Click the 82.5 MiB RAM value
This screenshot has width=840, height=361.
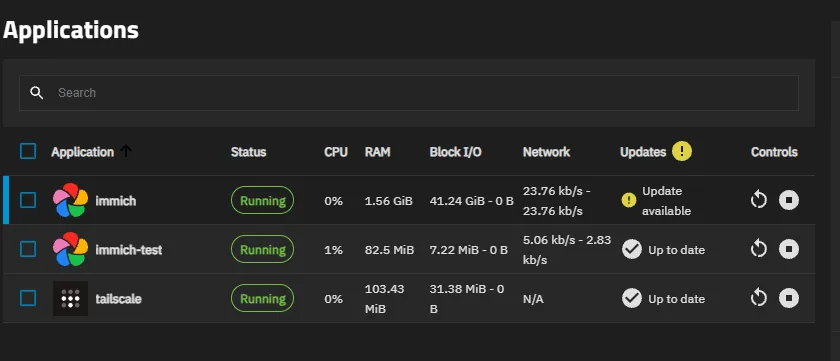point(389,250)
